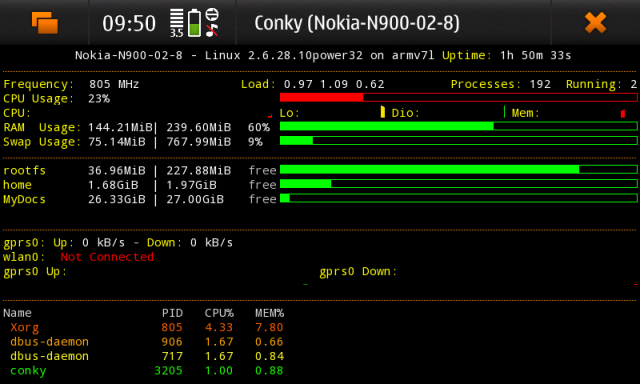Screen dimensions: 640x384
Task: Tap the 09:50 clock in status area
Action: point(129,23)
